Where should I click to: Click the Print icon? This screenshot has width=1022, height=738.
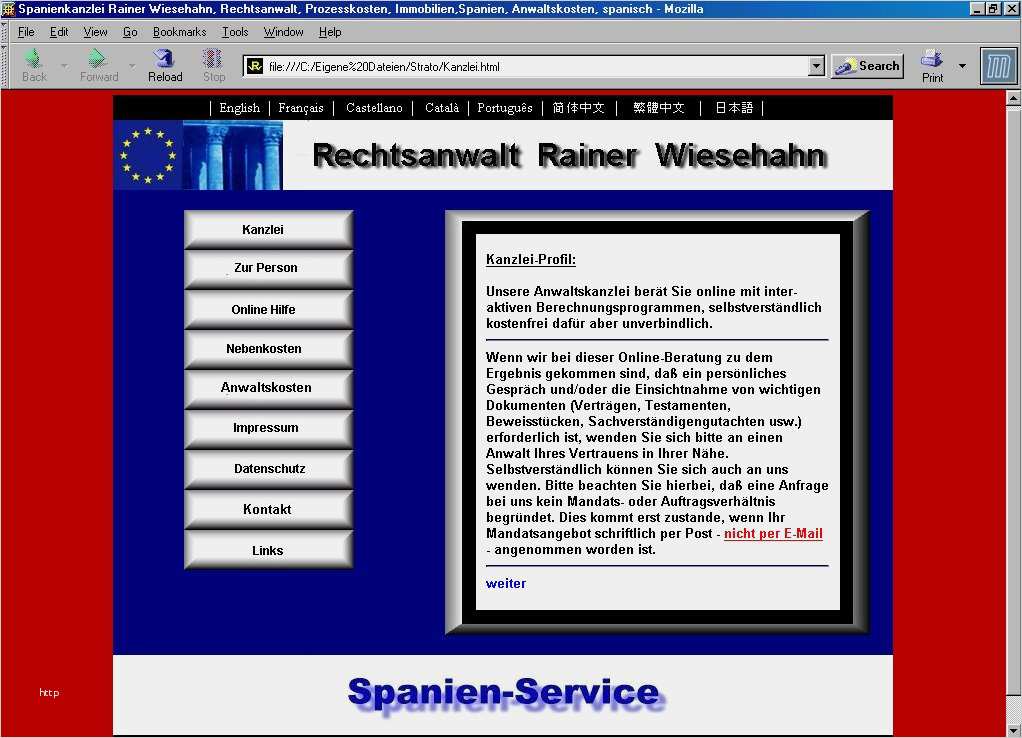coord(932,59)
